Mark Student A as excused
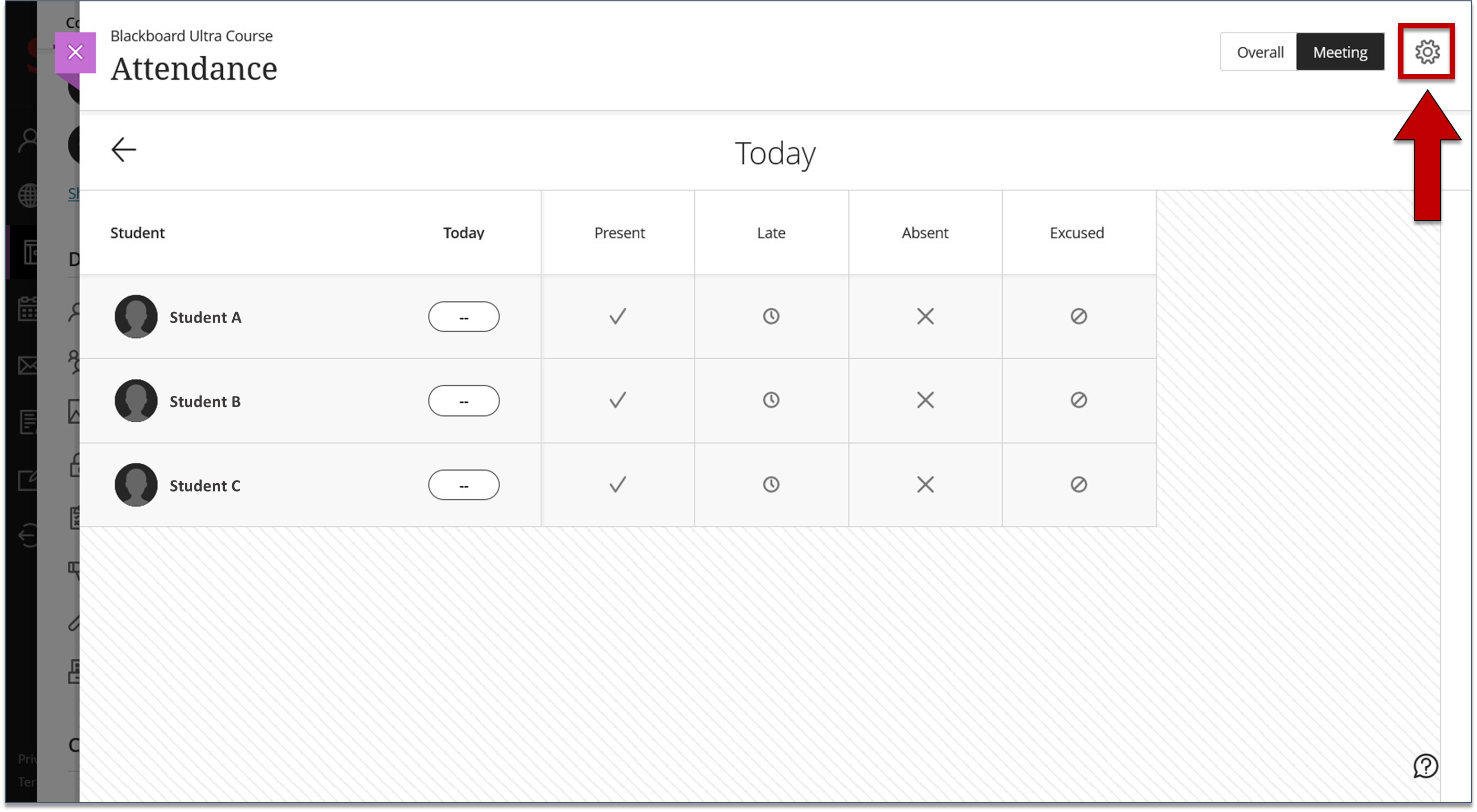The image size is (1477, 812). (1078, 317)
